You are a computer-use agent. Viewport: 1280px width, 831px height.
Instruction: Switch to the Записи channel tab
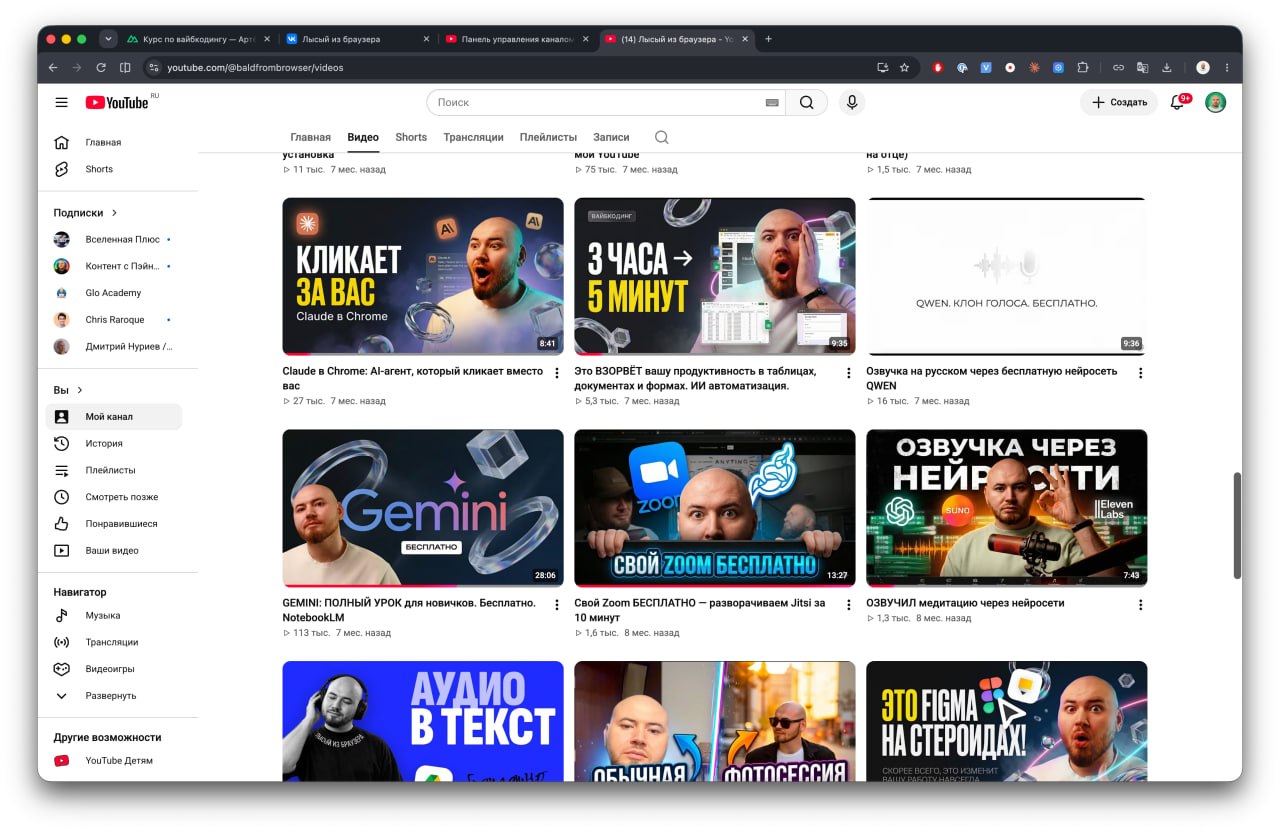pyautogui.click(x=611, y=137)
